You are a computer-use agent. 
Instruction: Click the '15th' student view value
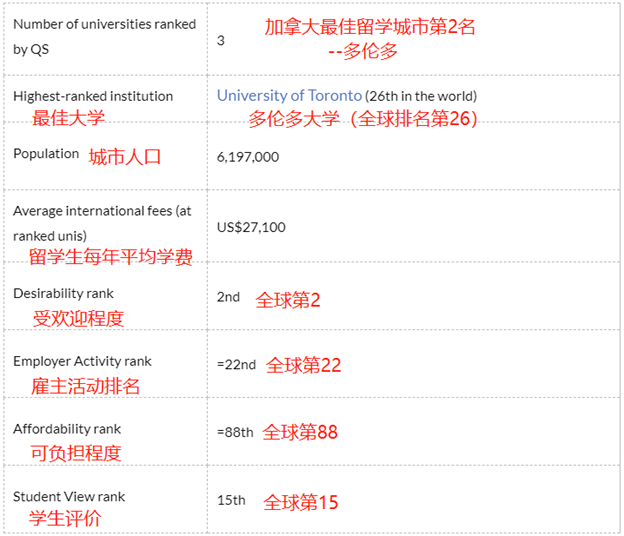click(231, 500)
